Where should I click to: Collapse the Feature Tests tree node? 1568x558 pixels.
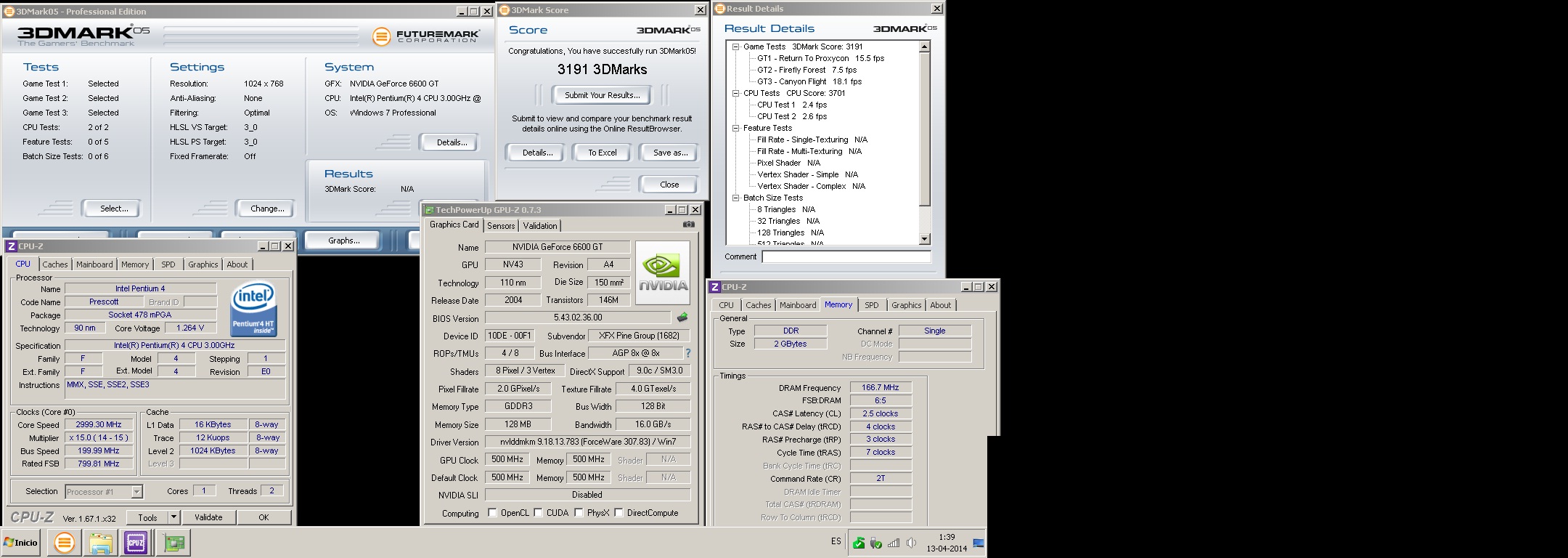(735, 128)
